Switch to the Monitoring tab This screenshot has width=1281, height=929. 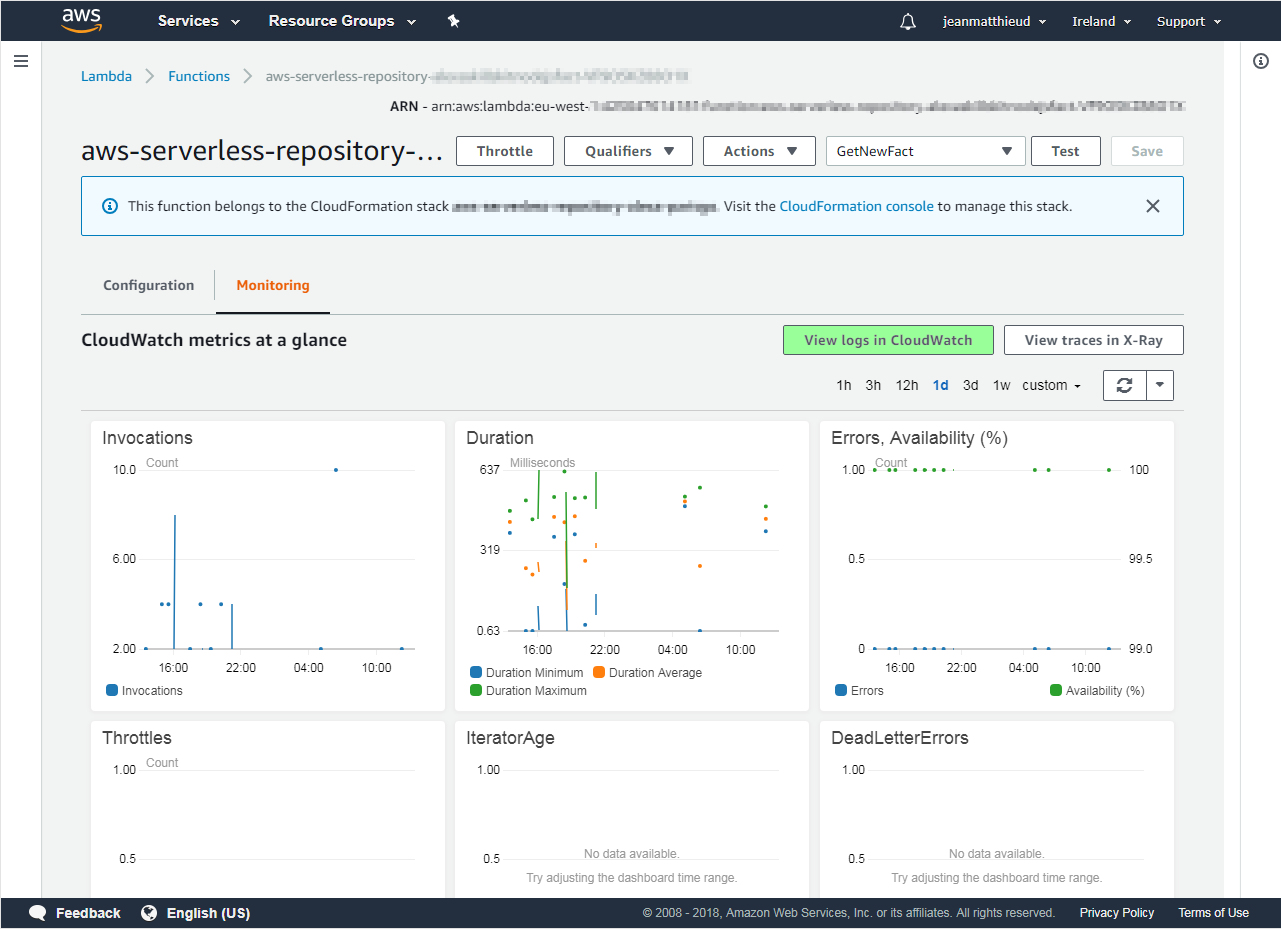(x=273, y=285)
